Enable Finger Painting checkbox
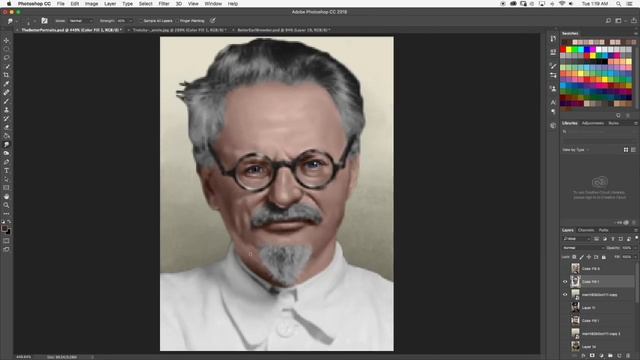This screenshot has height=360, width=640. [x=177, y=20]
